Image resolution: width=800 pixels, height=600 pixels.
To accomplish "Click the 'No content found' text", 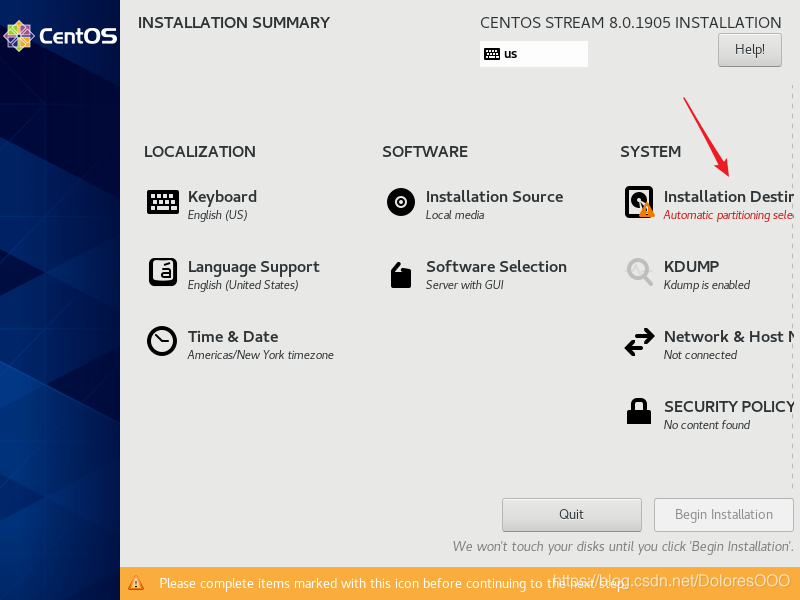I will pyautogui.click(x=707, y=425).
